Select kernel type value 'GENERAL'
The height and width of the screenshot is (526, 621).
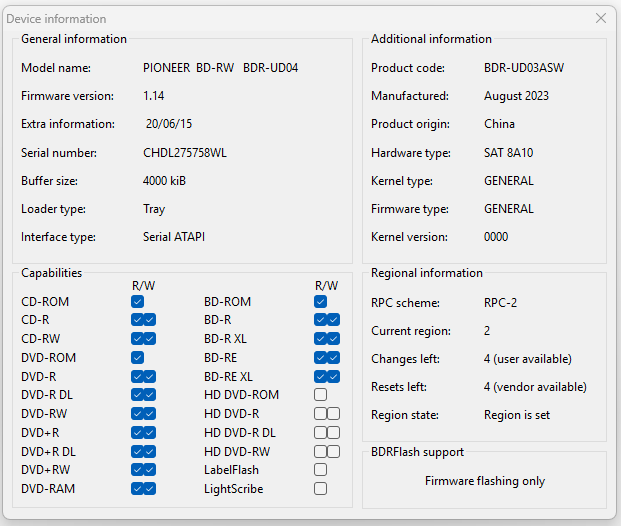509,181
